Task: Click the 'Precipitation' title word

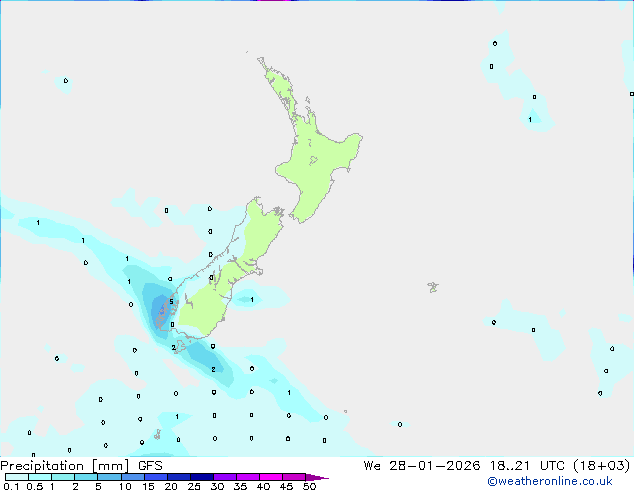Action: (42, 466)
